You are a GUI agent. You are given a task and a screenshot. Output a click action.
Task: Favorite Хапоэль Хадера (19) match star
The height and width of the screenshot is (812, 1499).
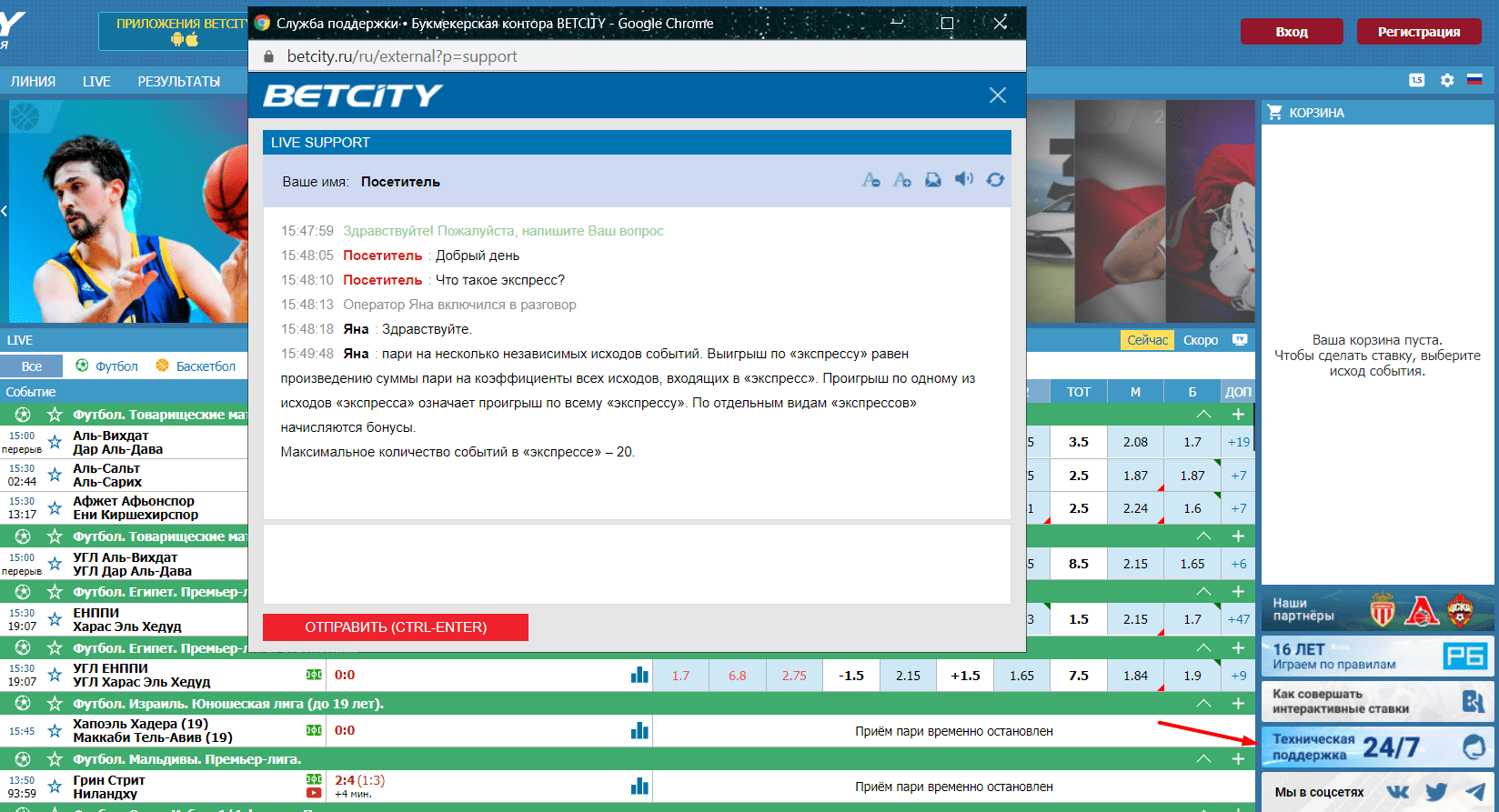point(55,730)
